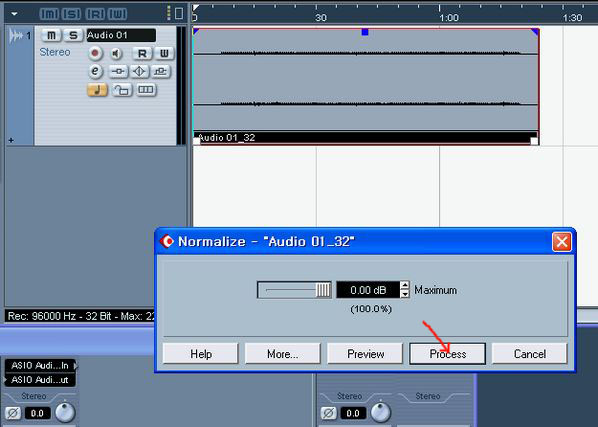
Task: Open channel settings with the e button
Action: (95, 71)
